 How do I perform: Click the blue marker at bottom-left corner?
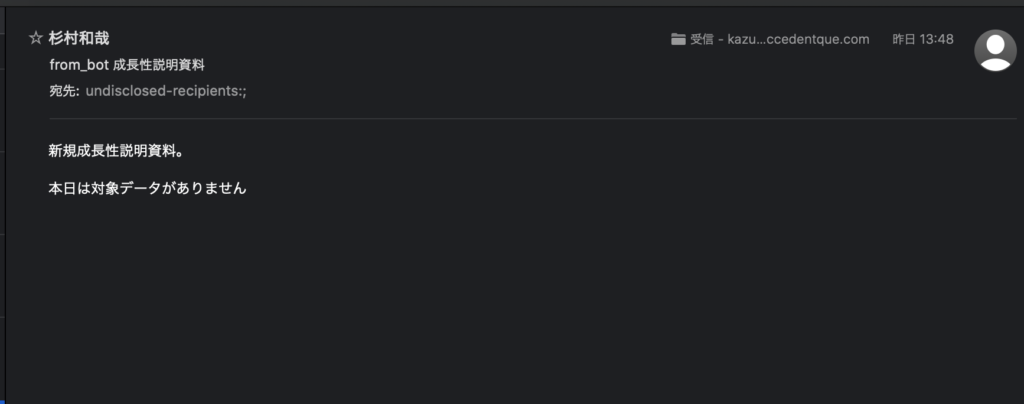tap(3, 400)
